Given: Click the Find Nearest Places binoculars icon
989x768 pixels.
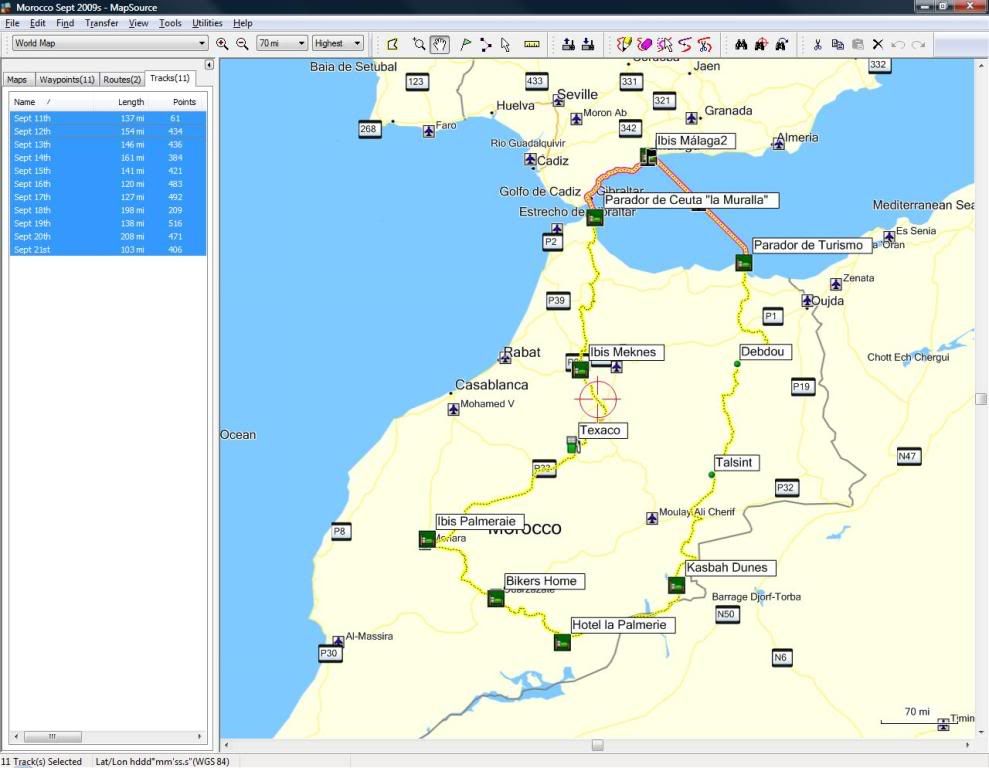Looking at the screenshot, I should pyautogui.click(x=761, y=44).
